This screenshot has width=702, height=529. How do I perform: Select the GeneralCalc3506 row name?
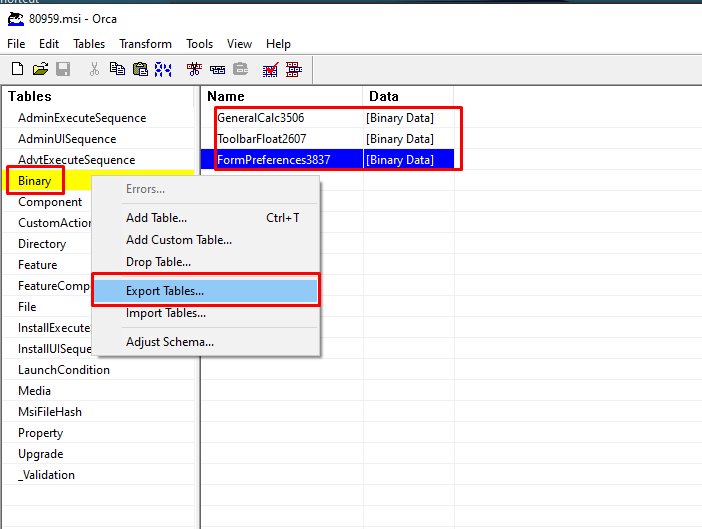coord(261,118)
